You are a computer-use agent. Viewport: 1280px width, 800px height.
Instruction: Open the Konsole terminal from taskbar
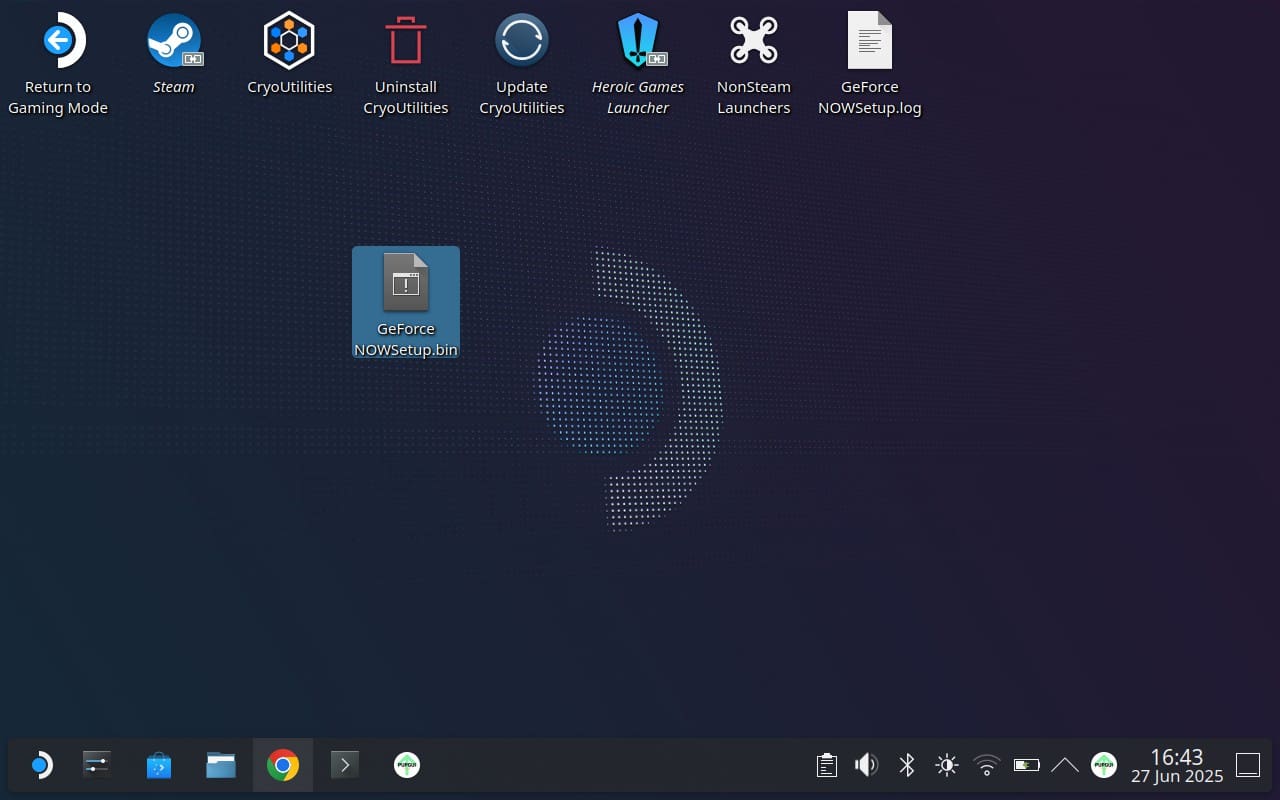pos(345,766)
